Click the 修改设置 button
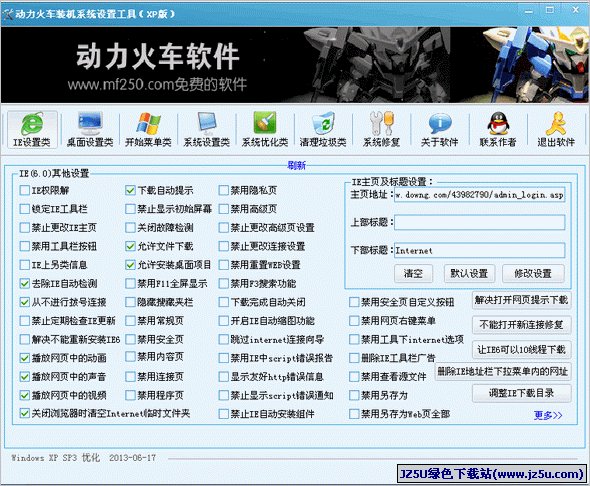This screenshot has width=590, height=486. point(533,273)
